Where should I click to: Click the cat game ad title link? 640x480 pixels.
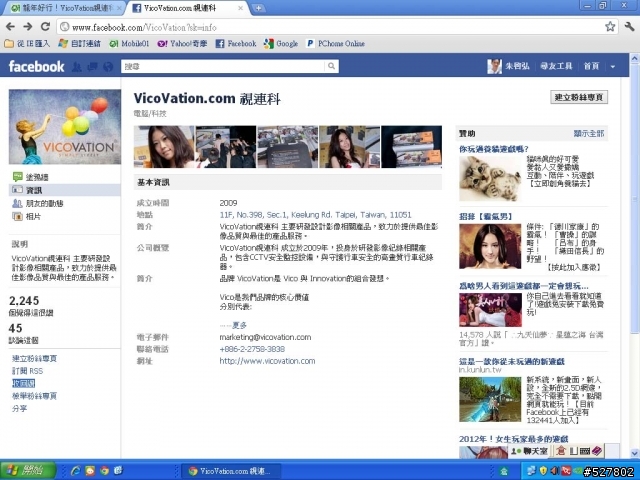point(493,149)
